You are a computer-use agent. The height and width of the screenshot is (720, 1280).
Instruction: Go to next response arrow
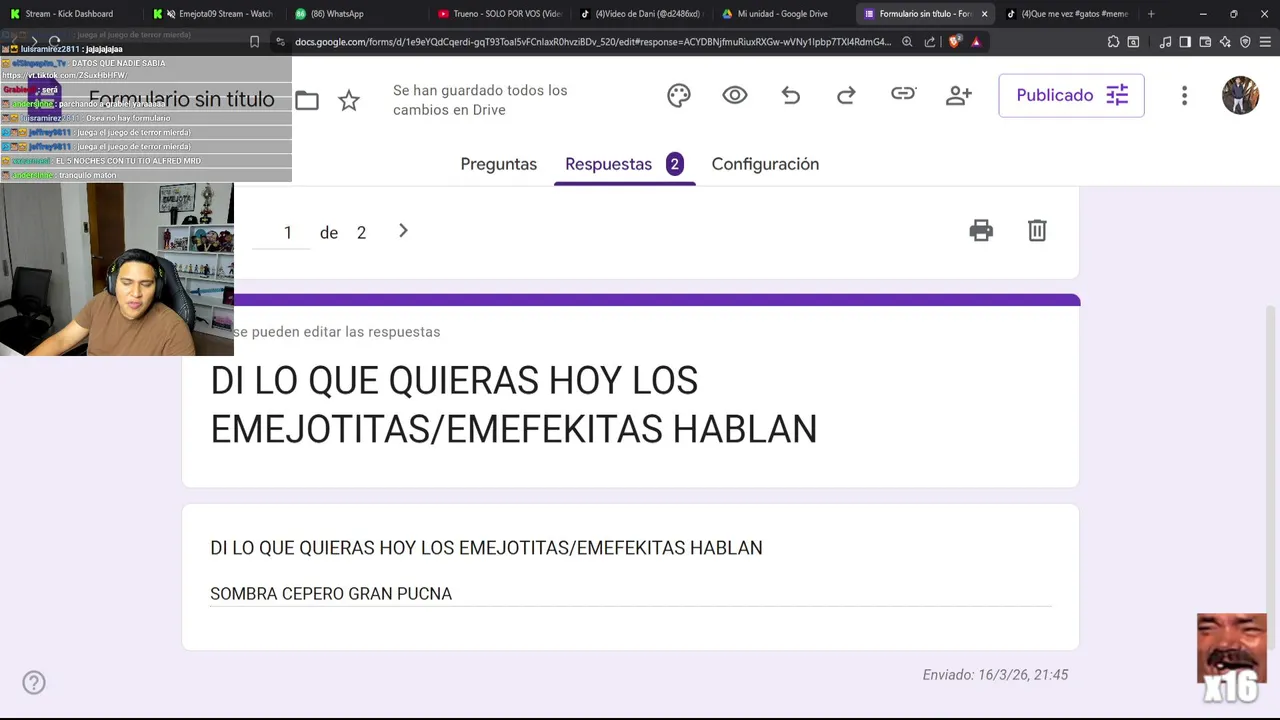[403, 231]
